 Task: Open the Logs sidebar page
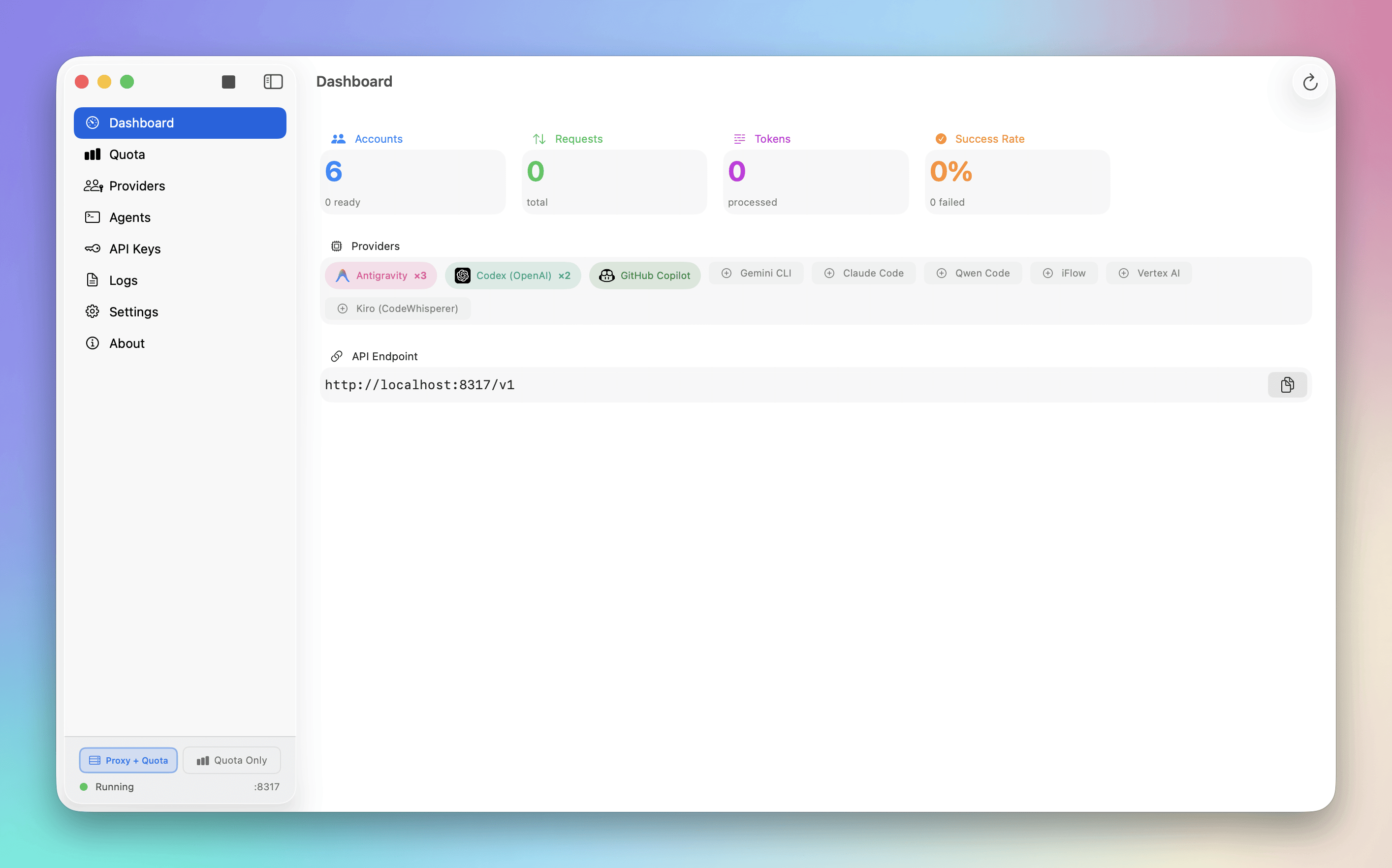tap(123, 280)
